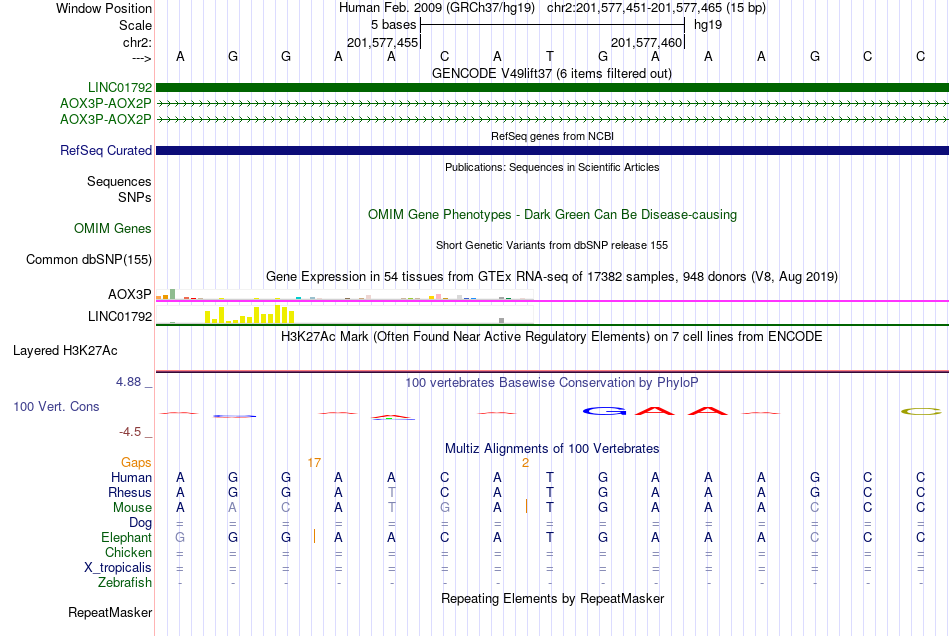Click the hg19 label beside the scale bar

point(708,25)
